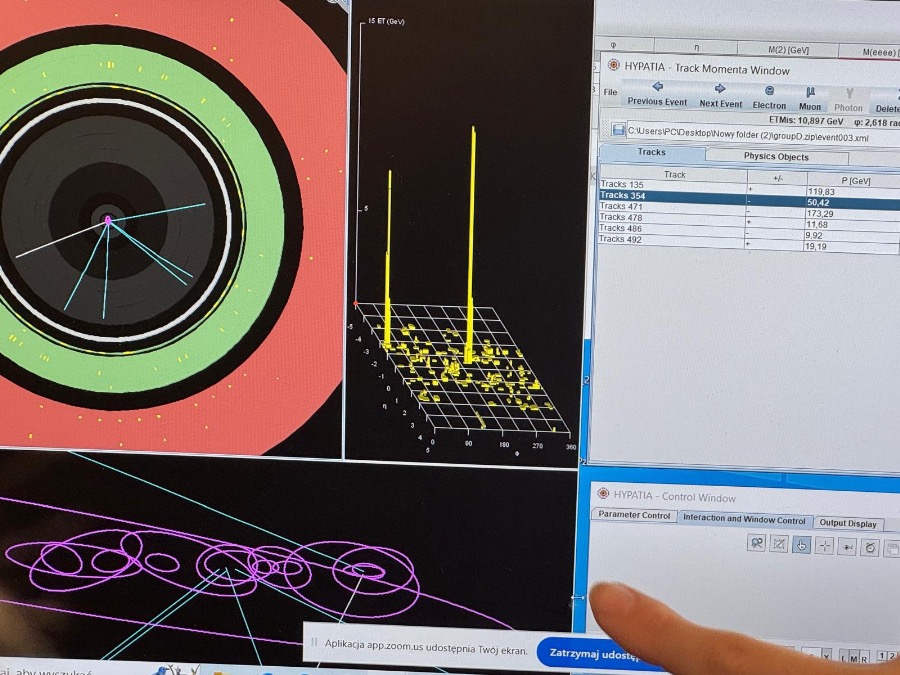
Task: Select the rubberband box tool
Action: (779, 544)
